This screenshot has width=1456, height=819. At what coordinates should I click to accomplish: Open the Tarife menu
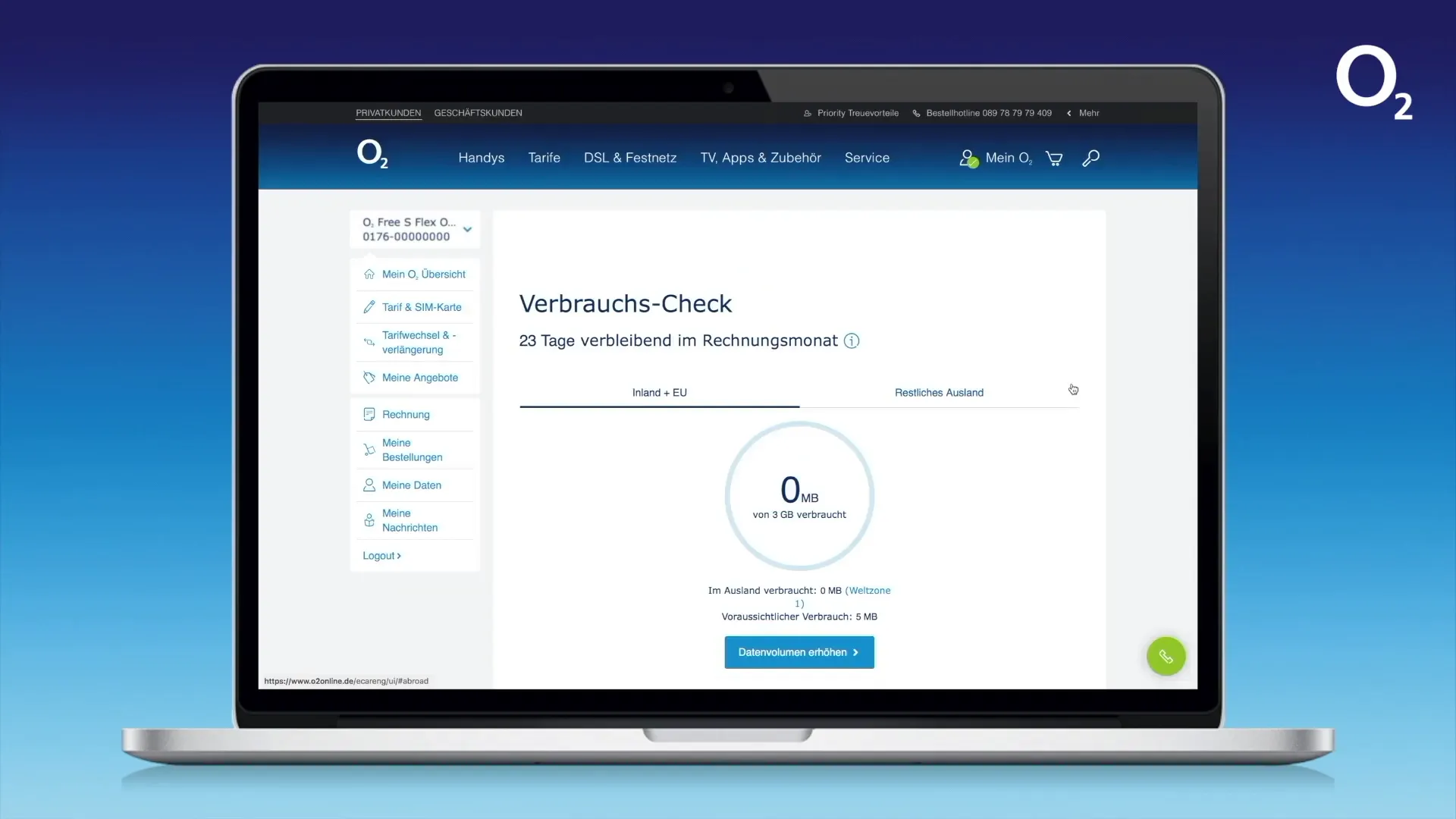[x=544, y=158]
